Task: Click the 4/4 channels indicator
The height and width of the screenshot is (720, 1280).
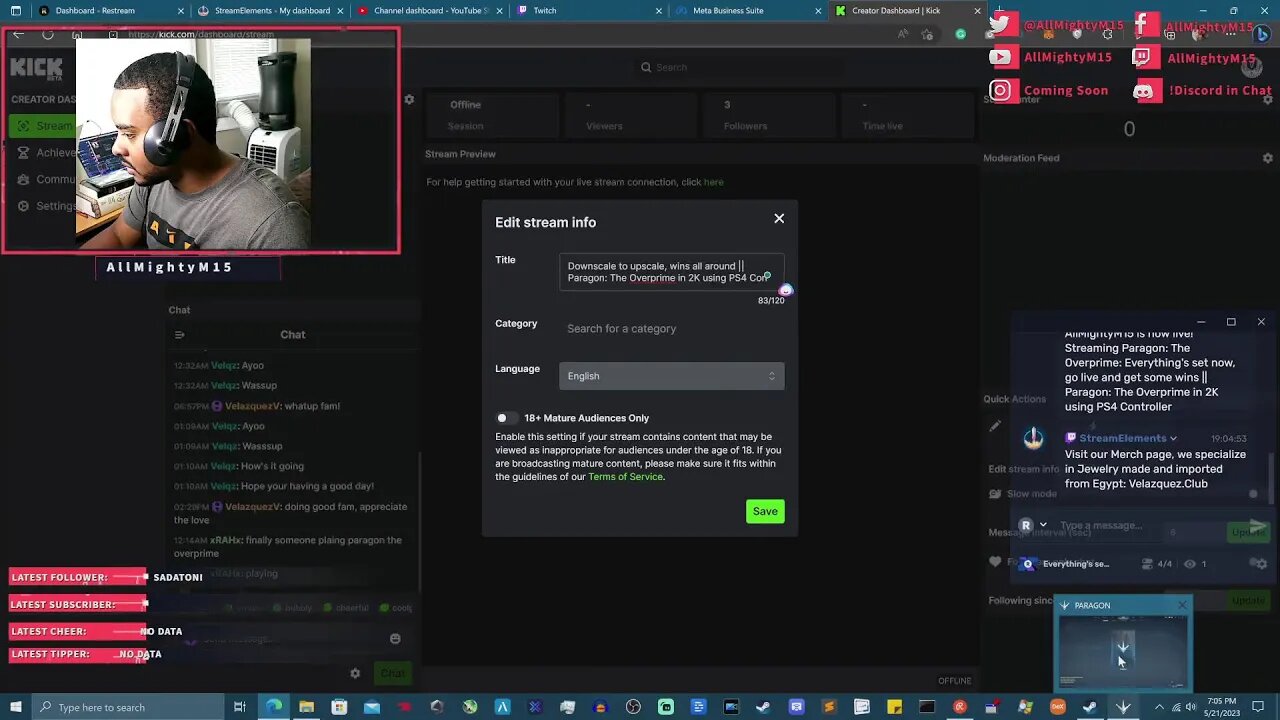Action: point(1157,564)
